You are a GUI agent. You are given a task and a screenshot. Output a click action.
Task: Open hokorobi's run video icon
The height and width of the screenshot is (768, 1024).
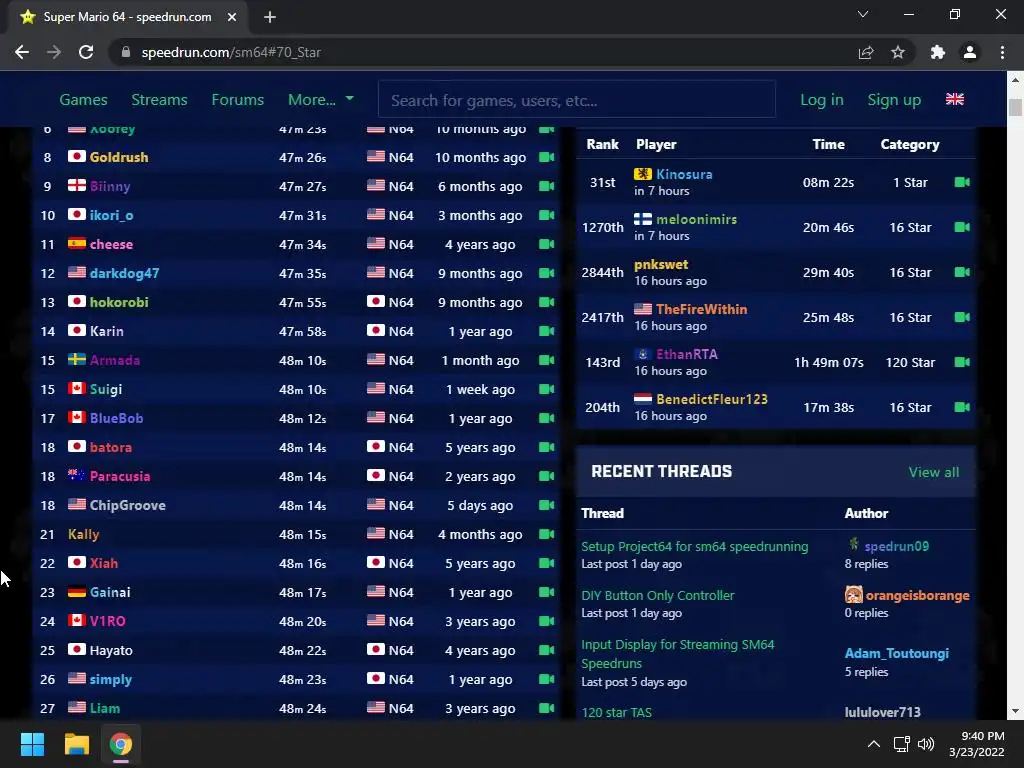tap(547, 302)
